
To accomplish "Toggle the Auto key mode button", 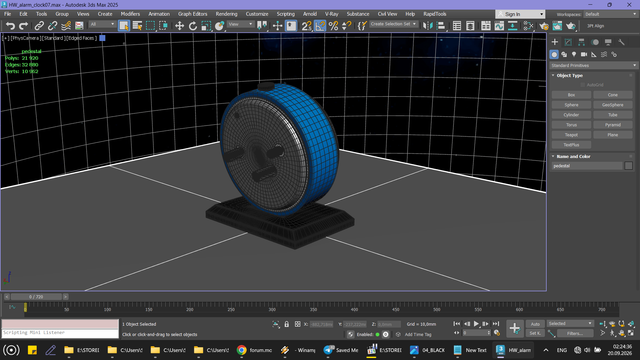I will tap(535, 324).
